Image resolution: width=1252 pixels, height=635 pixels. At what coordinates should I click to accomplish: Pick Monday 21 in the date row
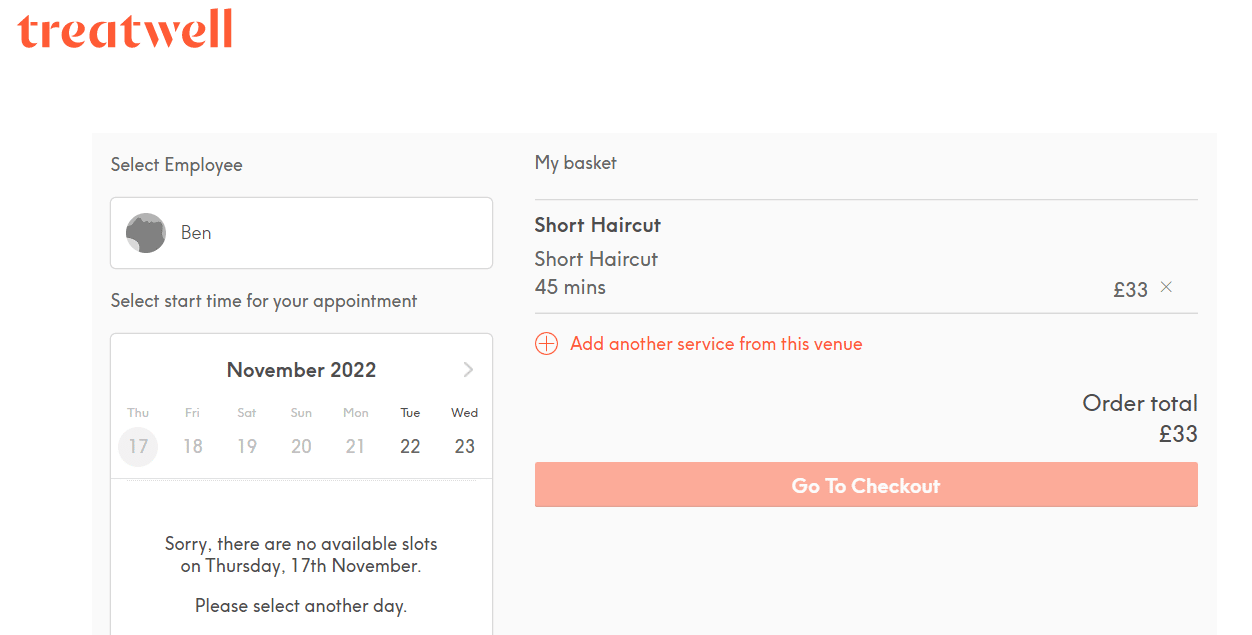point(355,446)
